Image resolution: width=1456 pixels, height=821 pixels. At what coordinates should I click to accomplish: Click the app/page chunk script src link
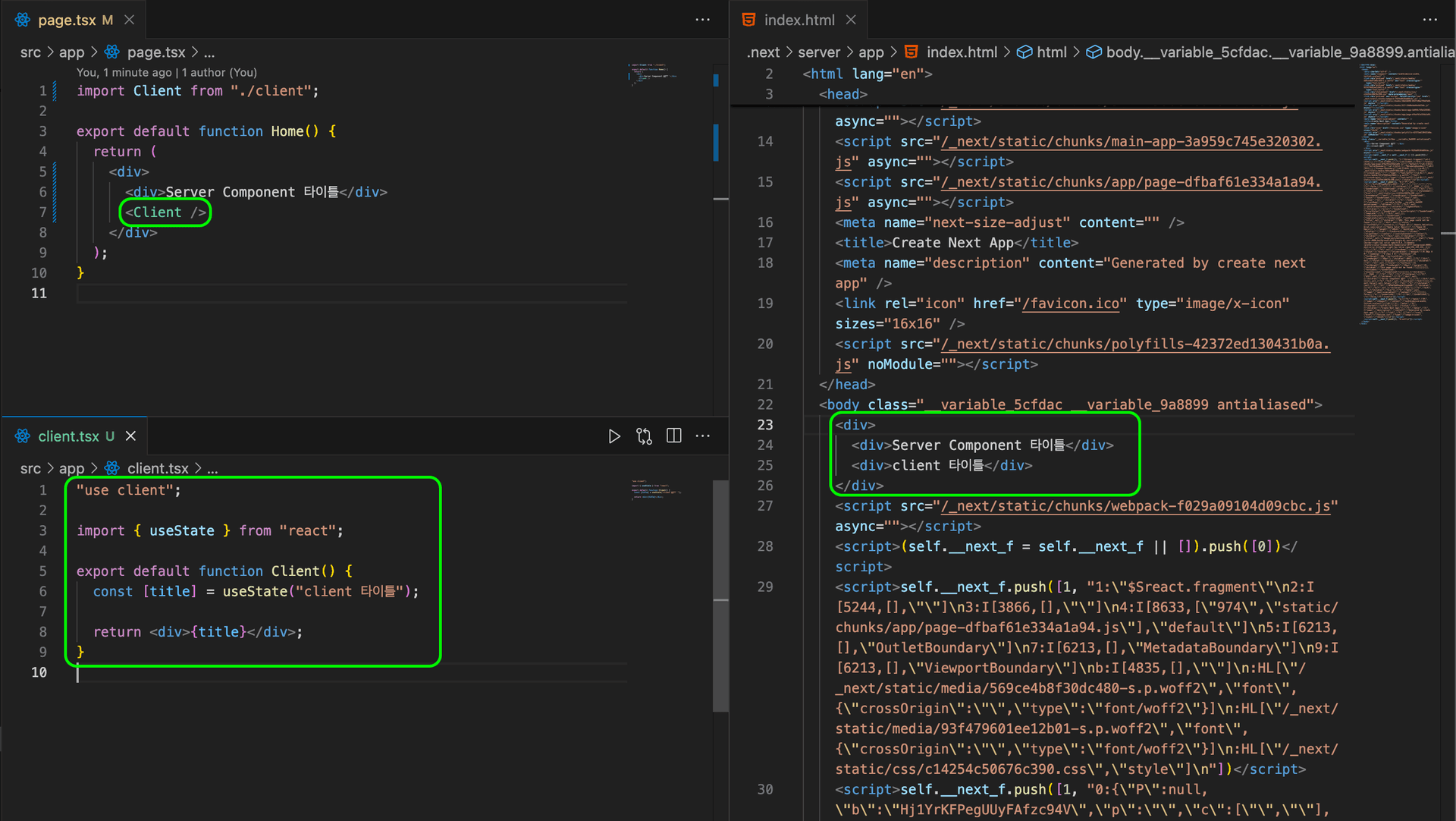(x=1131, y=182)
